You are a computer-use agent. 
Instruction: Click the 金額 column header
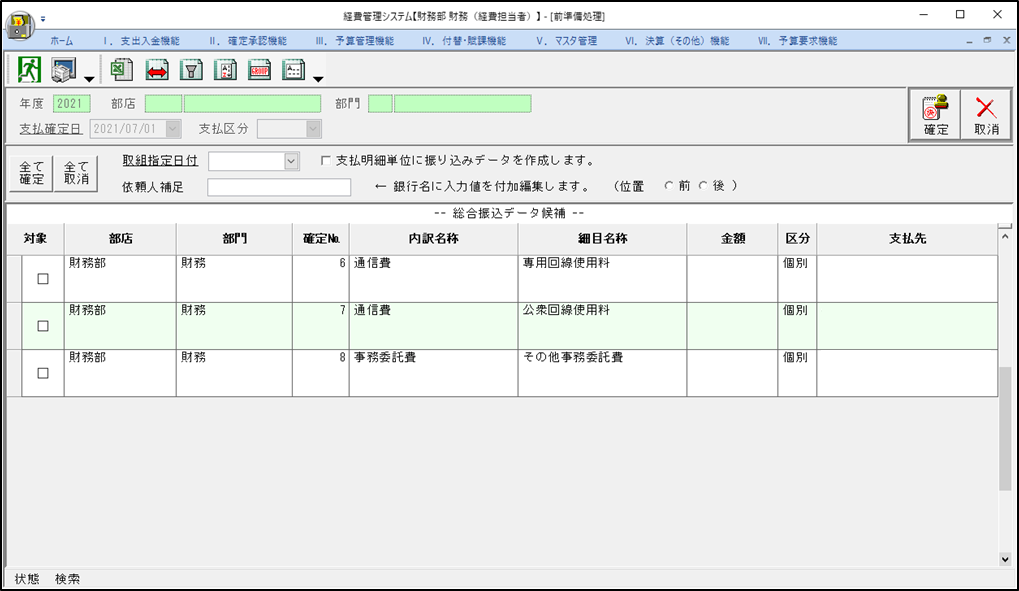(x=732, y=239)
